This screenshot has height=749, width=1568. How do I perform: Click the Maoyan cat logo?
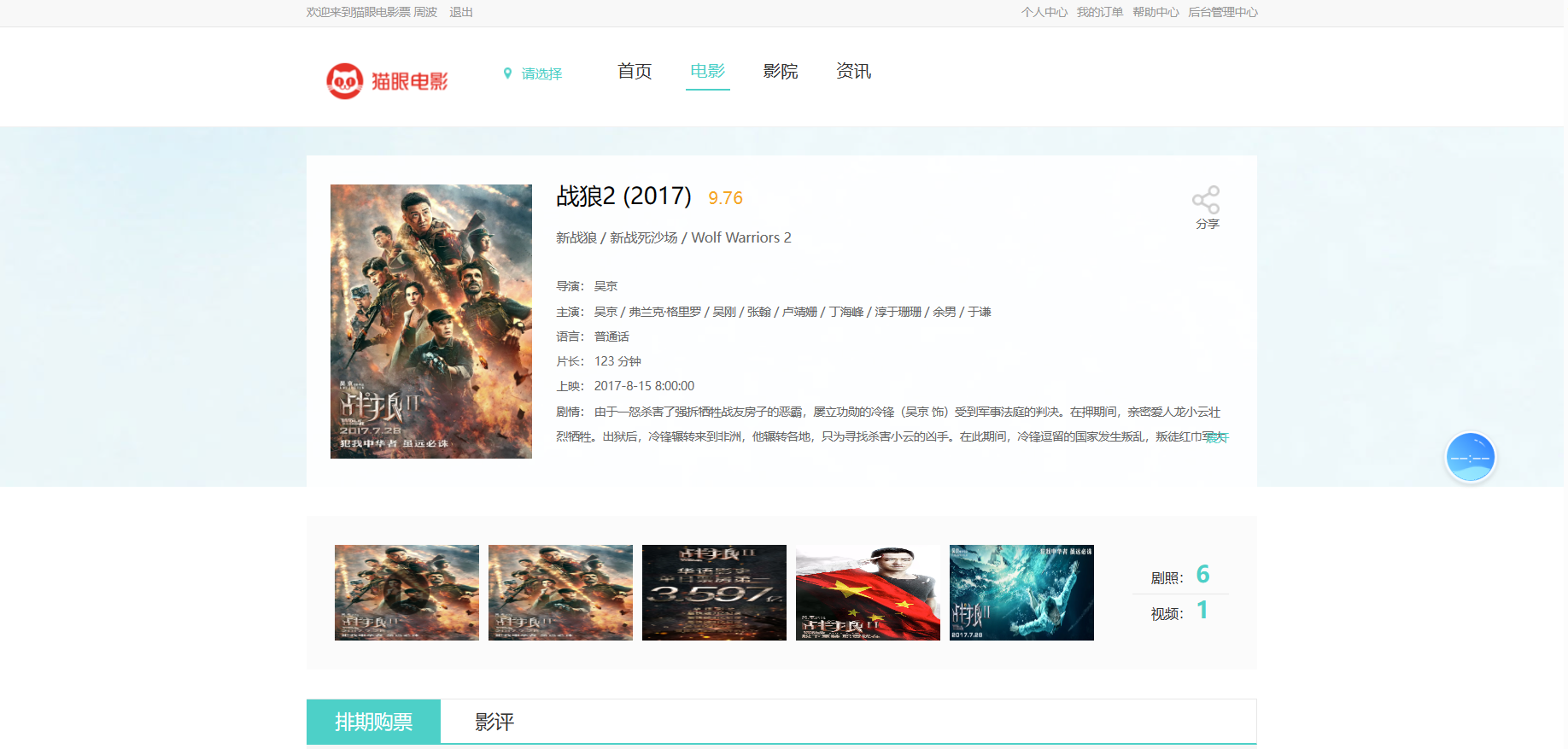[x=345, y=81]
